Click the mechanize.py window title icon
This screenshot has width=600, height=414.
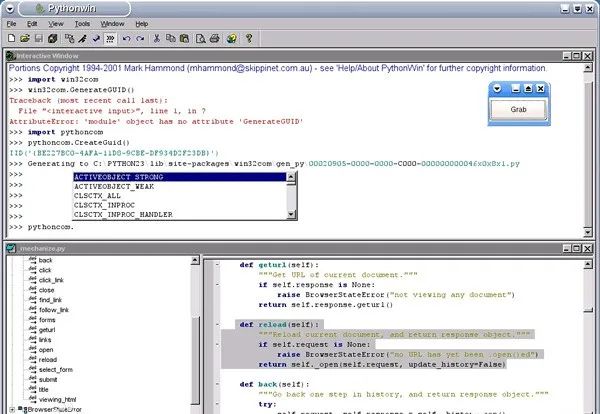click(x=11, y=248)
